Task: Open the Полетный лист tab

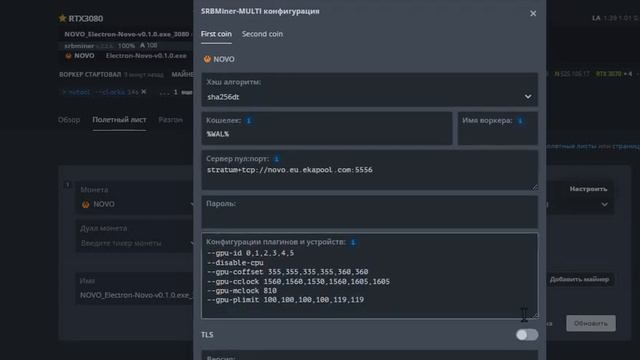Action: (x=119, y=120)
